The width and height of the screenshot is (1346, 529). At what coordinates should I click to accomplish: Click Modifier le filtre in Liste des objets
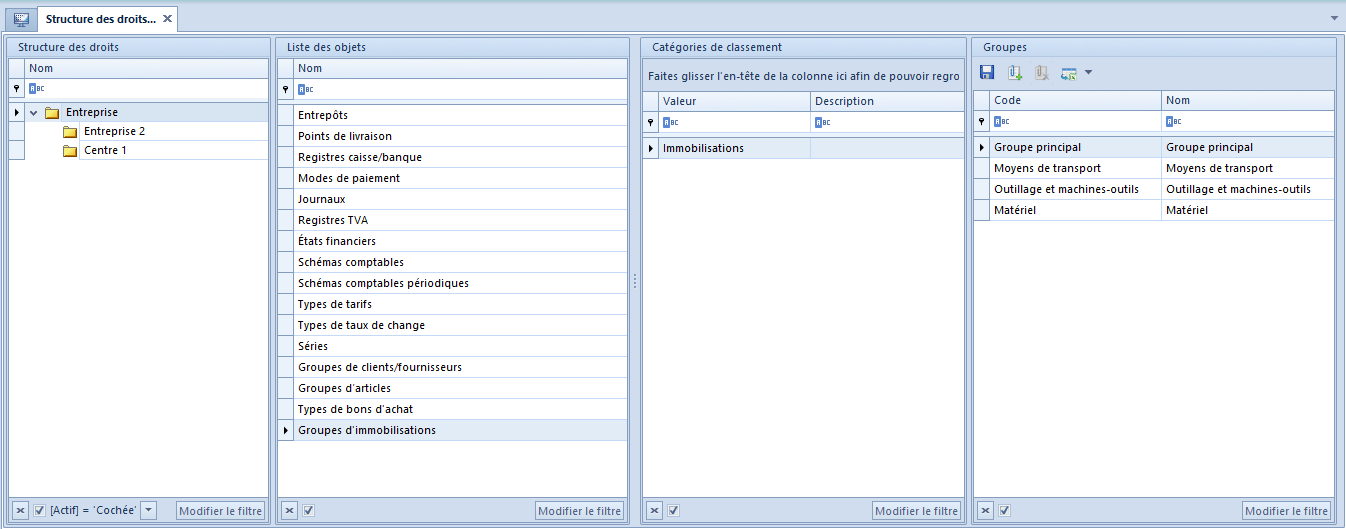580,511
